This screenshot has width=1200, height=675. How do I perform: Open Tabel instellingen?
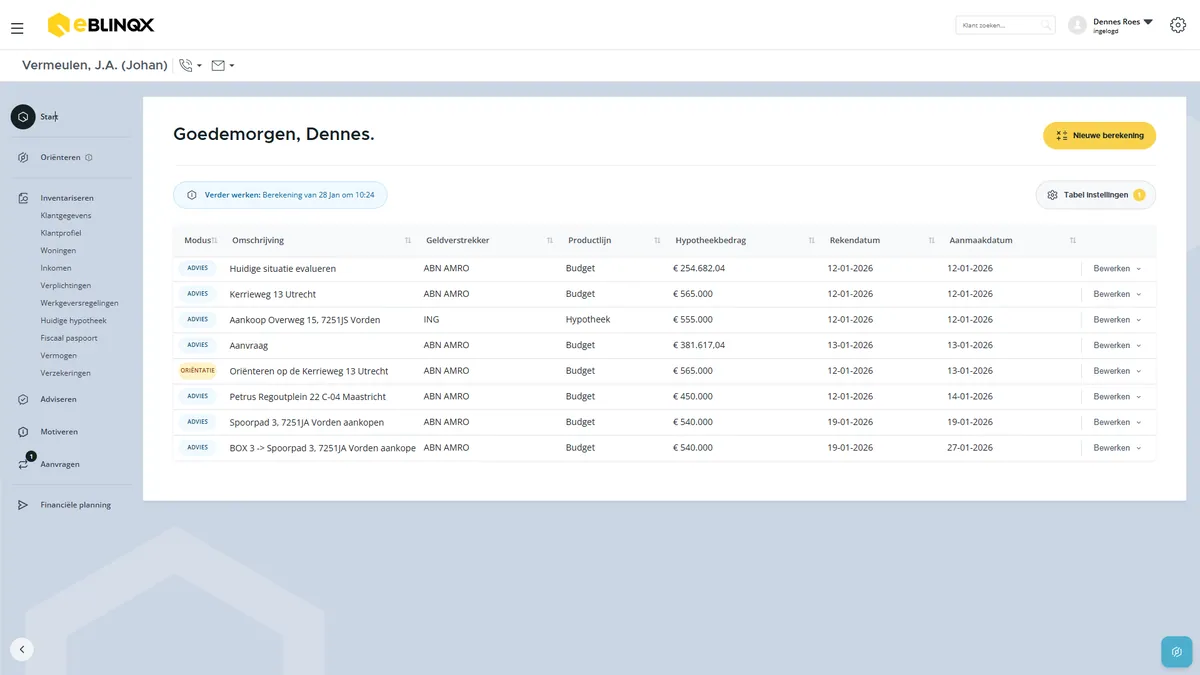(1095, 195)
